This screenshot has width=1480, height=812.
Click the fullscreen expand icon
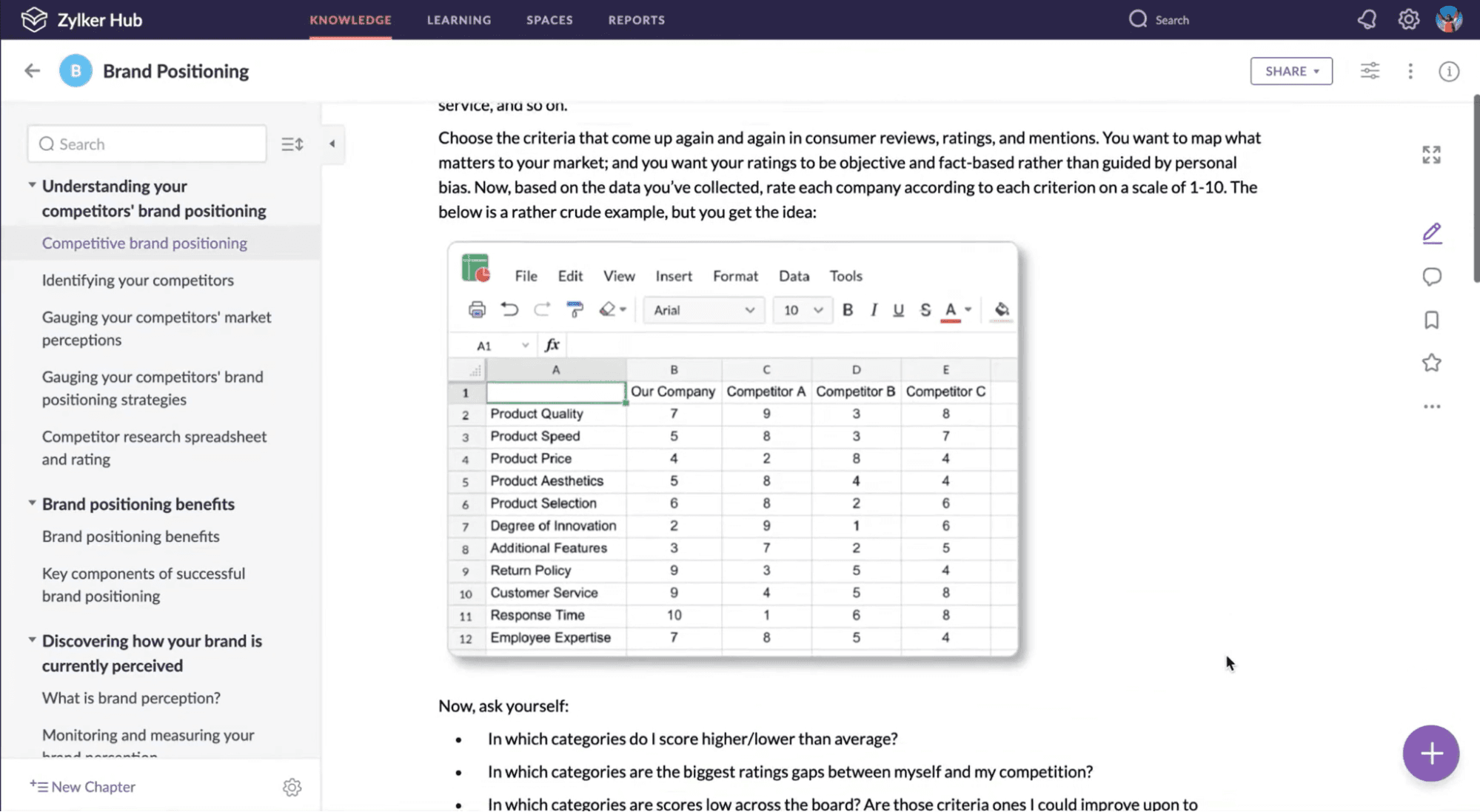tap(1432, 154)
